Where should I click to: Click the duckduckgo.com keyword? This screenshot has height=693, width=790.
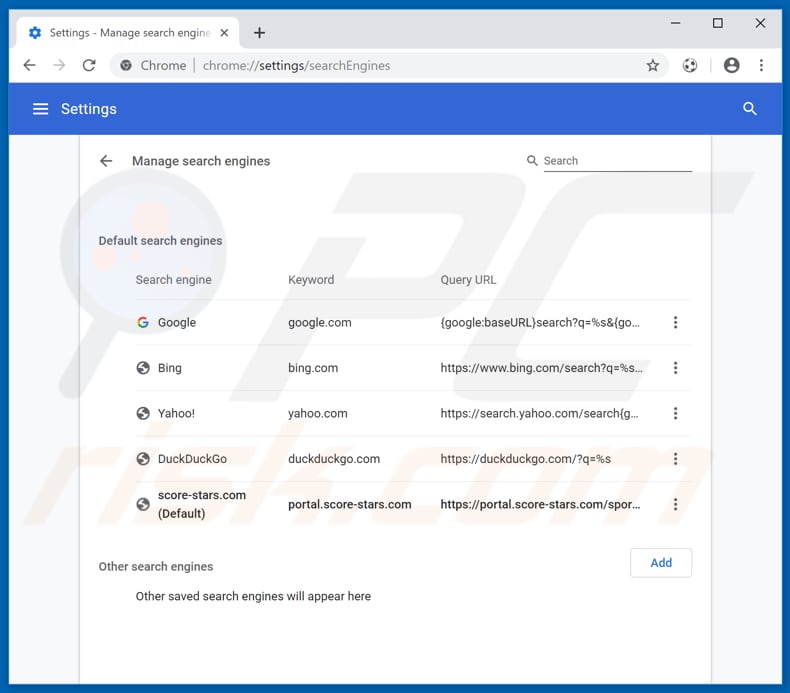click(x=334, y=459)
